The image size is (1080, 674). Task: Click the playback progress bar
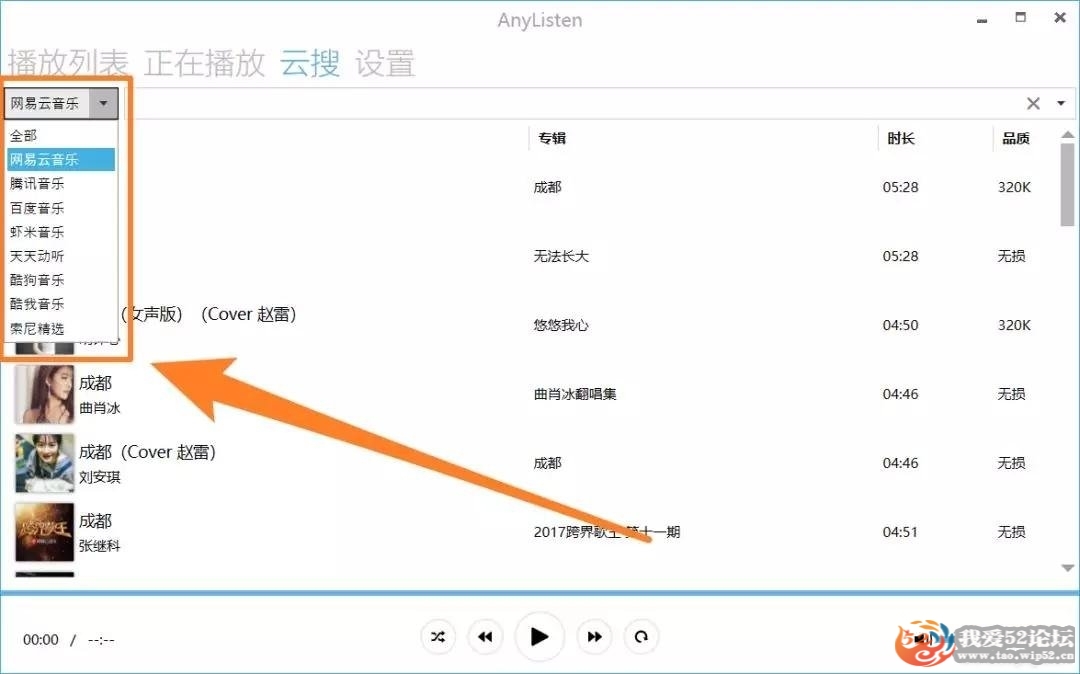pos(540,593)
